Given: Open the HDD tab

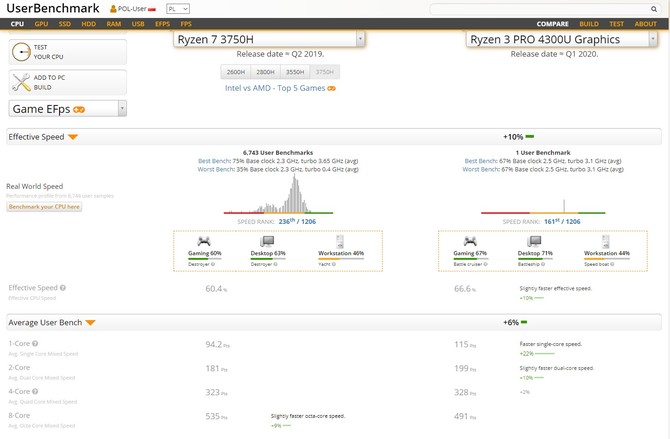Looking at the screenshot, I should [x=88, y=24].
